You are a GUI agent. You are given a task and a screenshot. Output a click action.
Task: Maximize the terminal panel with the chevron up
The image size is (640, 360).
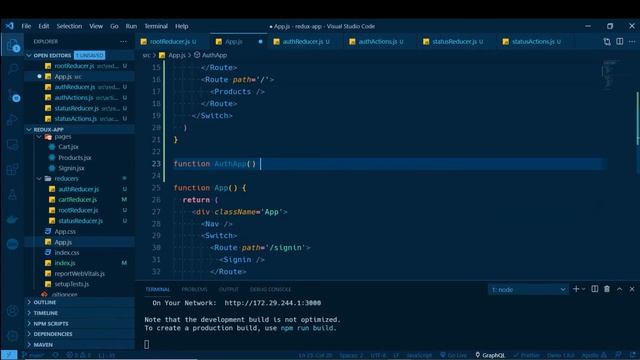(x=620, y=289)
